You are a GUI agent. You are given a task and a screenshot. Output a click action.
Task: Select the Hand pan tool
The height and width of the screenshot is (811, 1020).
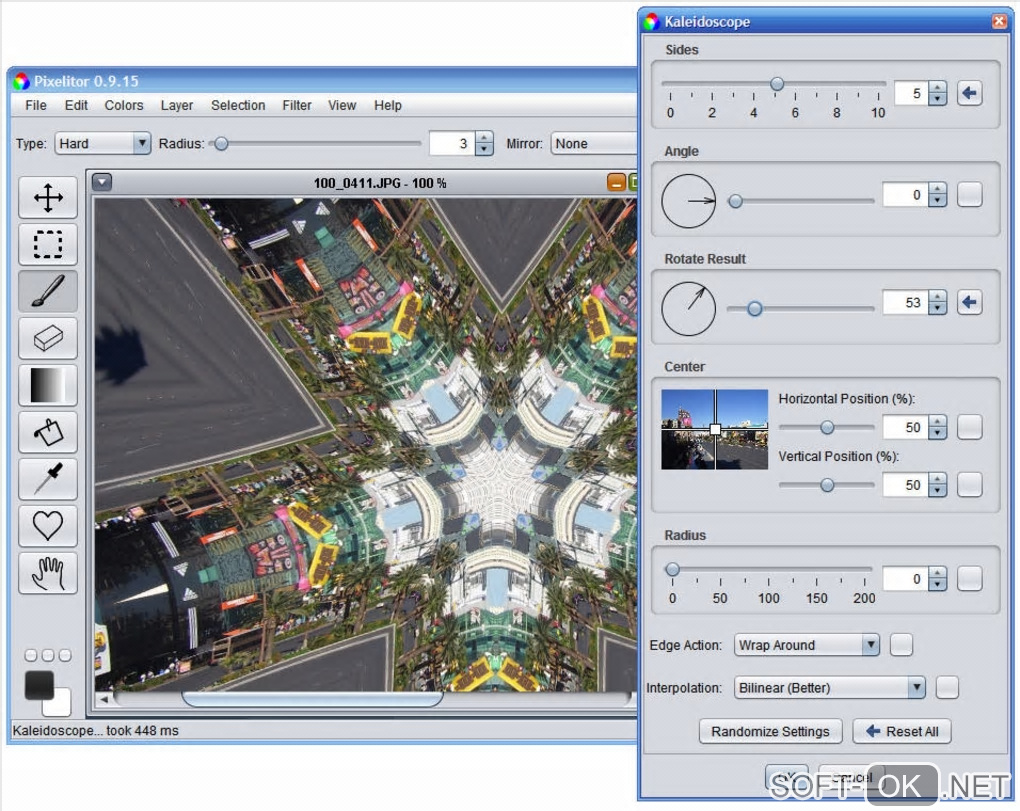pos(48,572)
